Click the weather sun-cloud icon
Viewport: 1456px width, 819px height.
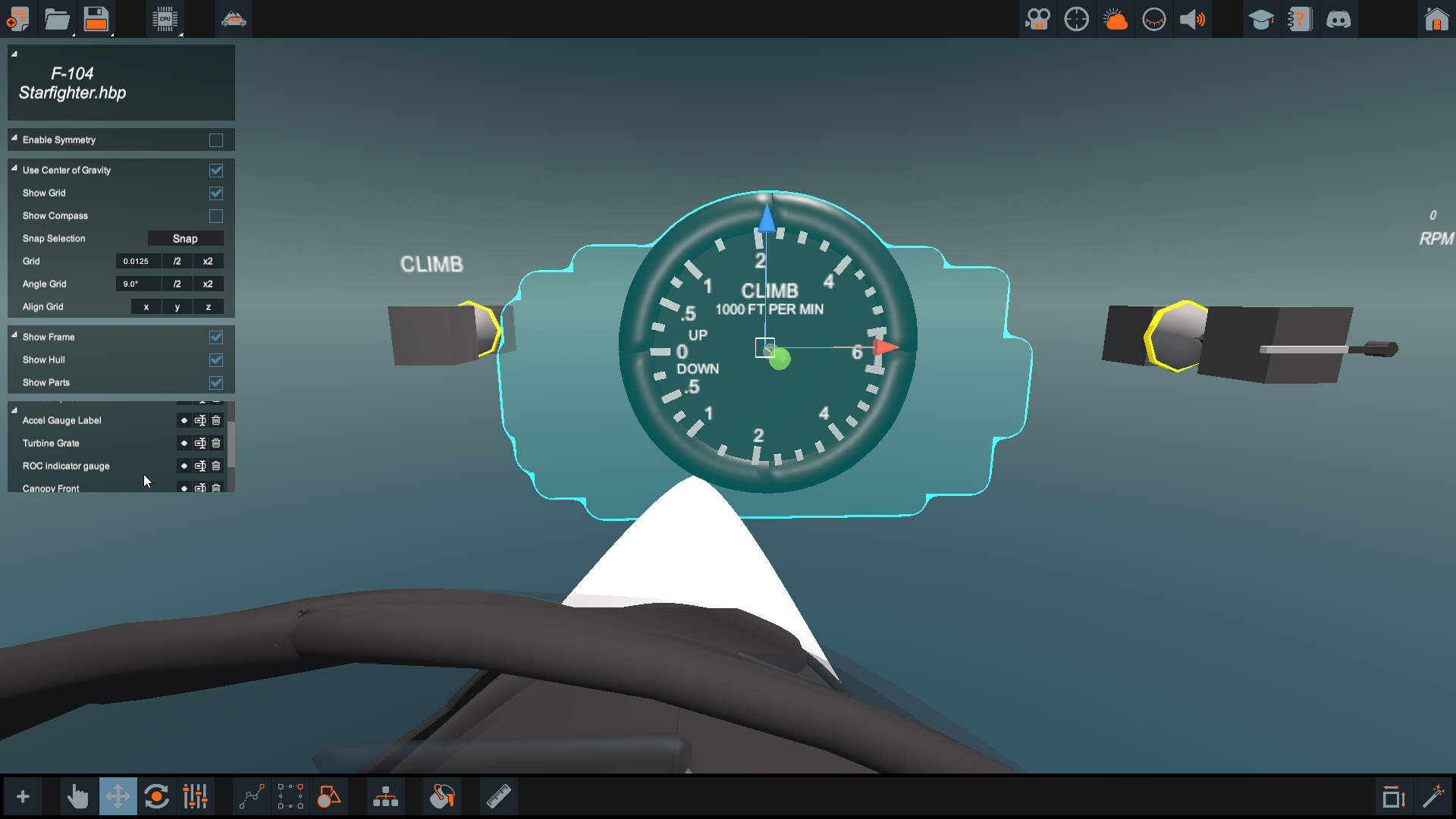click(1115, 19)
